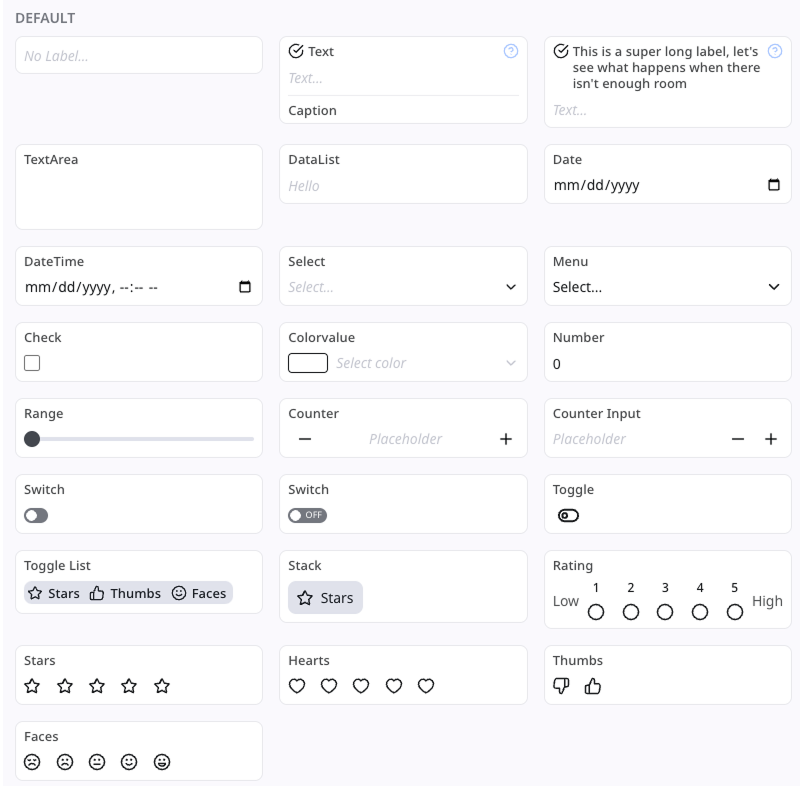Tick the Check checkbox
This screenshot has height=786, width=800.
[32, 363]
